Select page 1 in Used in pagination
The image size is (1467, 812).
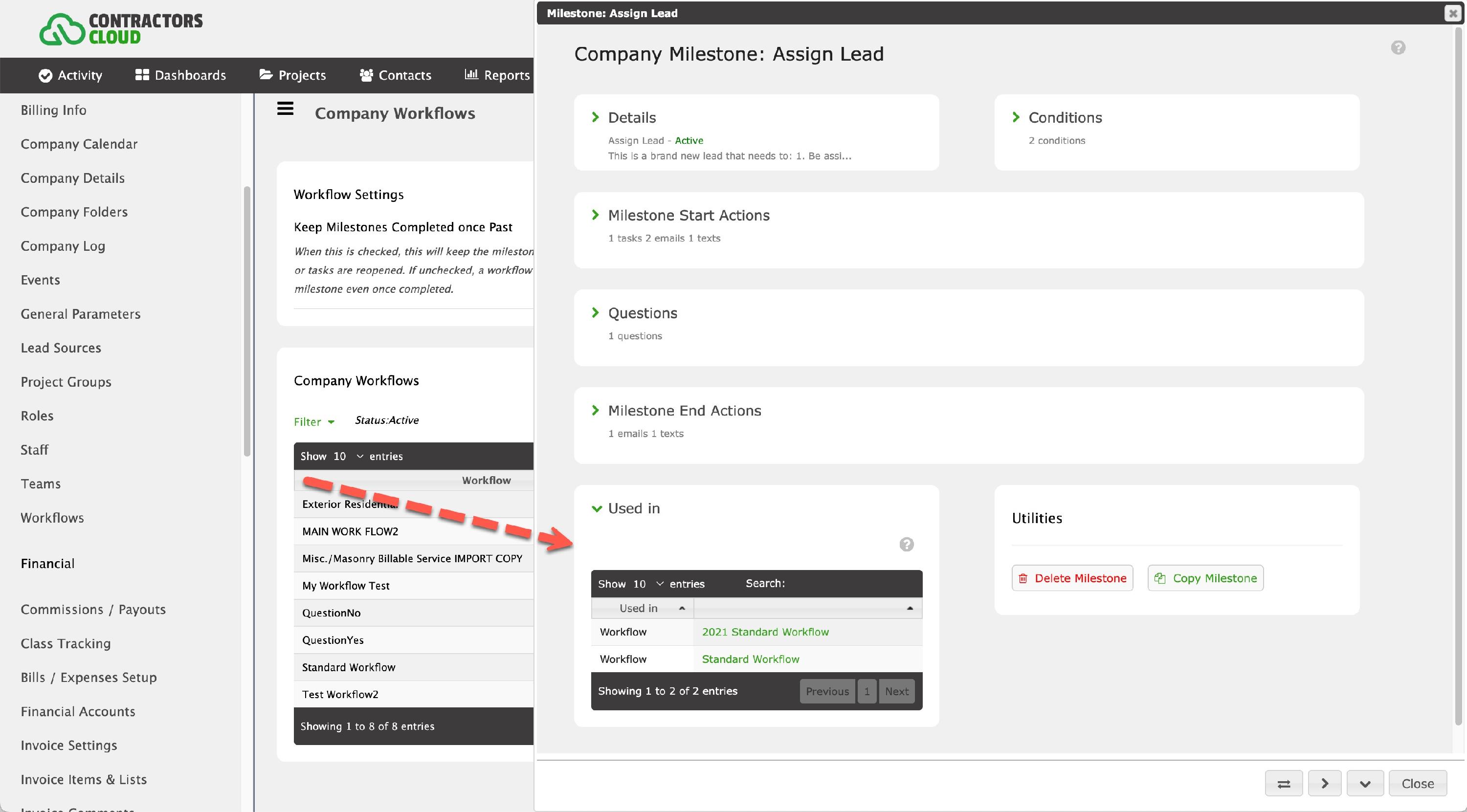[867, 691]
